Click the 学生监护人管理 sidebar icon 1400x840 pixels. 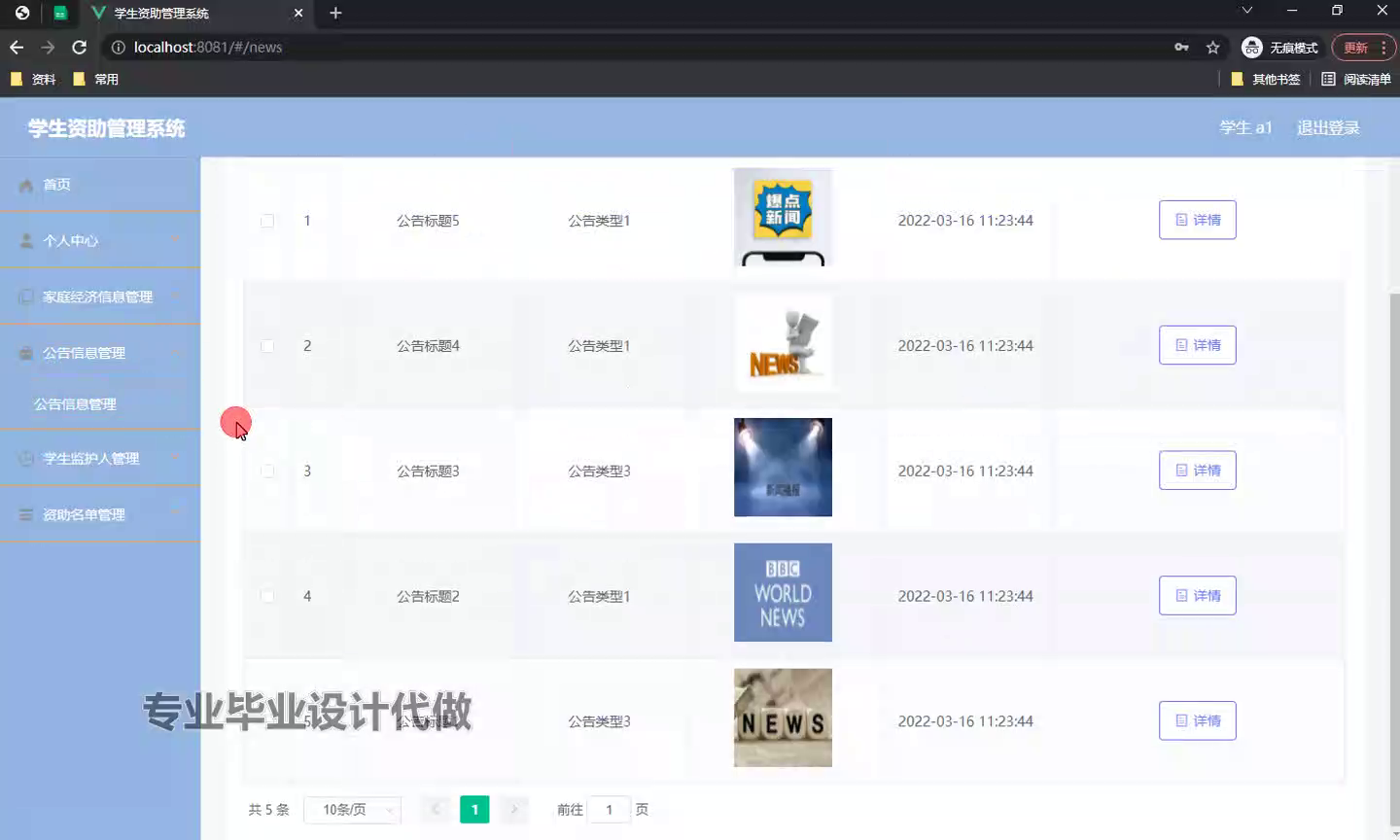tap(26, 458)
